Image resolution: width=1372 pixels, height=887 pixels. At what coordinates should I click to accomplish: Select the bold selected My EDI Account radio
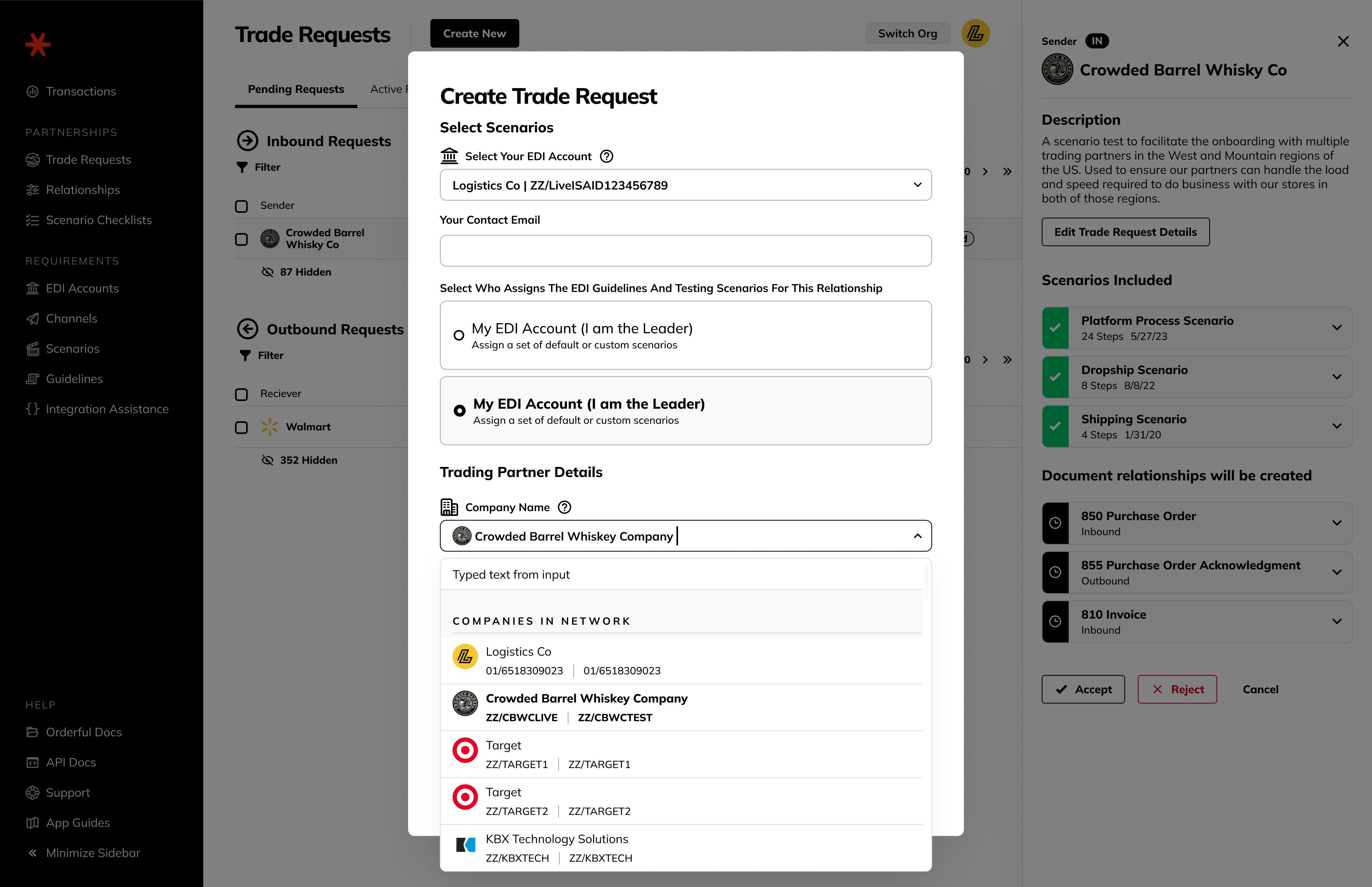pyautogui.click(x=459, y=411)
